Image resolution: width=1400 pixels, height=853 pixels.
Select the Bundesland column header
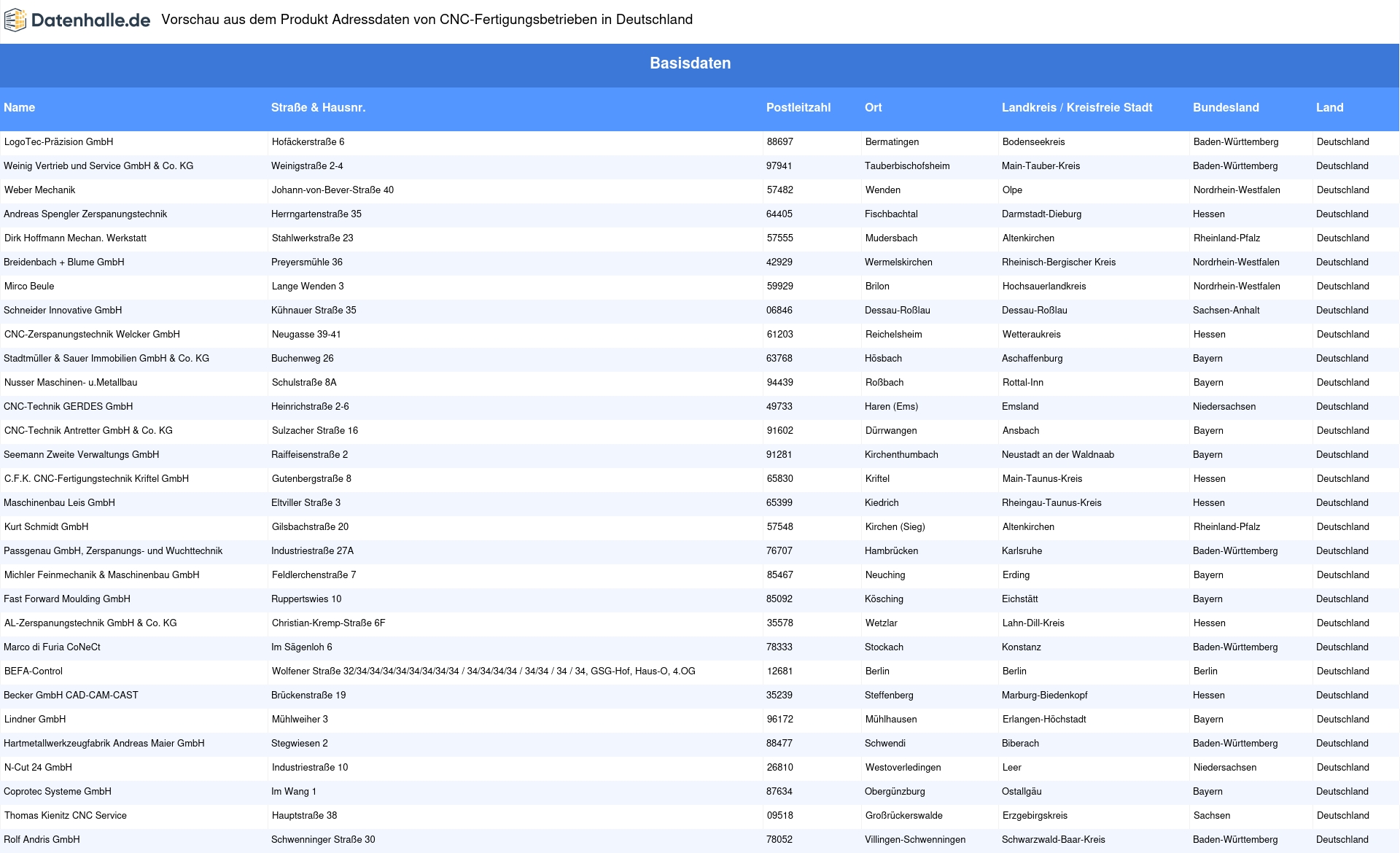[1226, 107]
